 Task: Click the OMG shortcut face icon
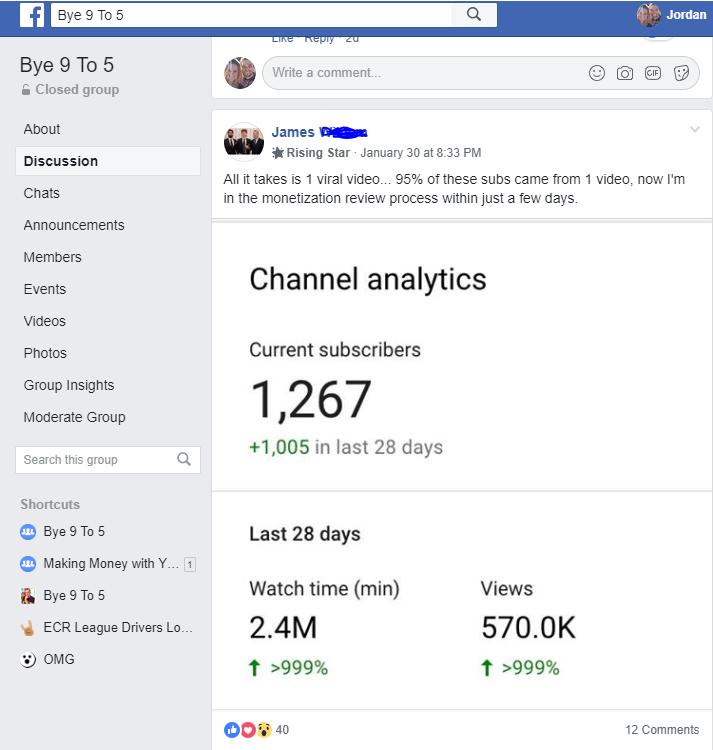(x=28, y=660)
